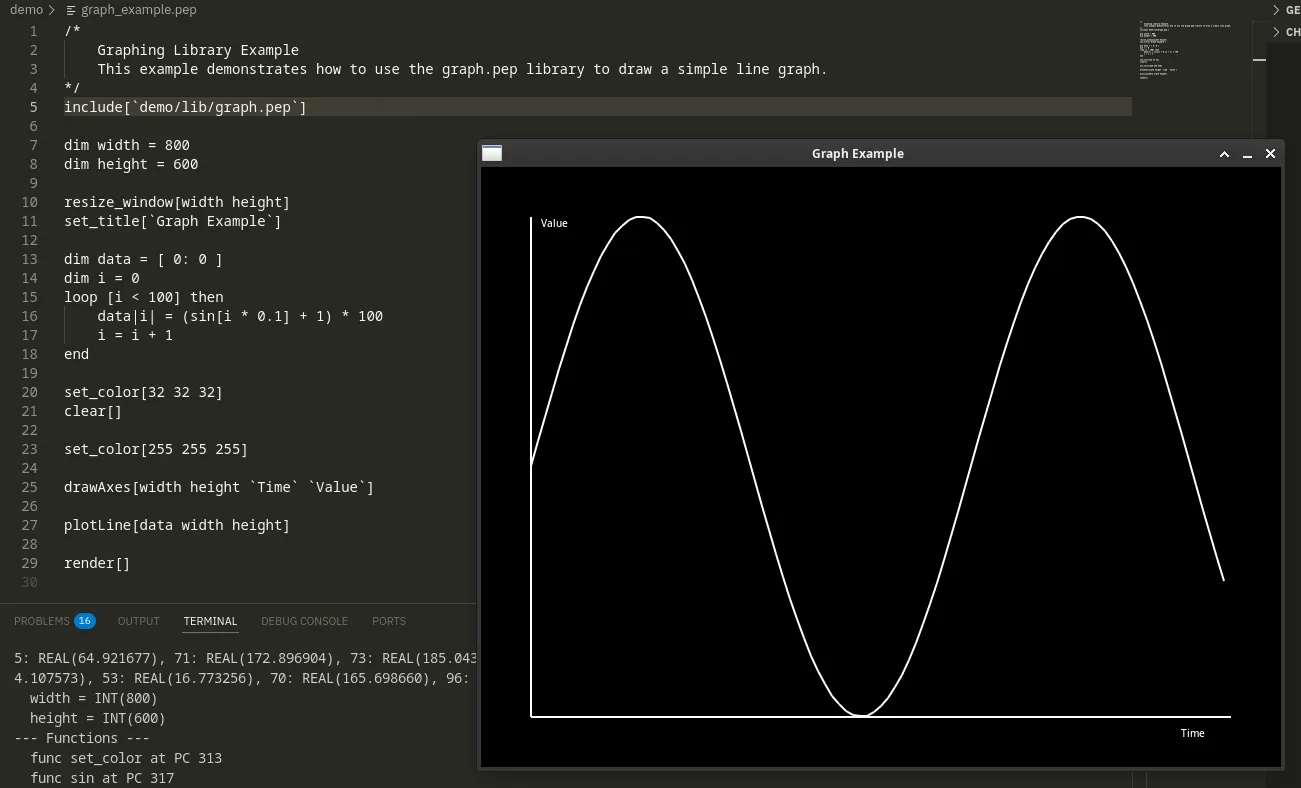Screen dimensions: 1301x788
Task: Select the Terminal tab
Action: [x=210, y=621]
